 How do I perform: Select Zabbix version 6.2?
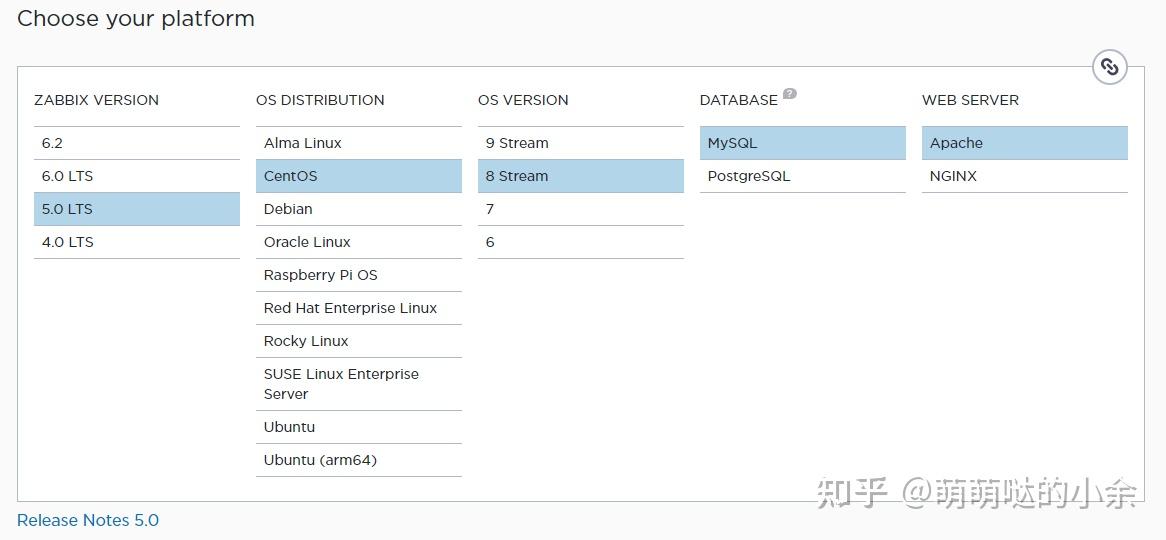(x=137, y=143)
